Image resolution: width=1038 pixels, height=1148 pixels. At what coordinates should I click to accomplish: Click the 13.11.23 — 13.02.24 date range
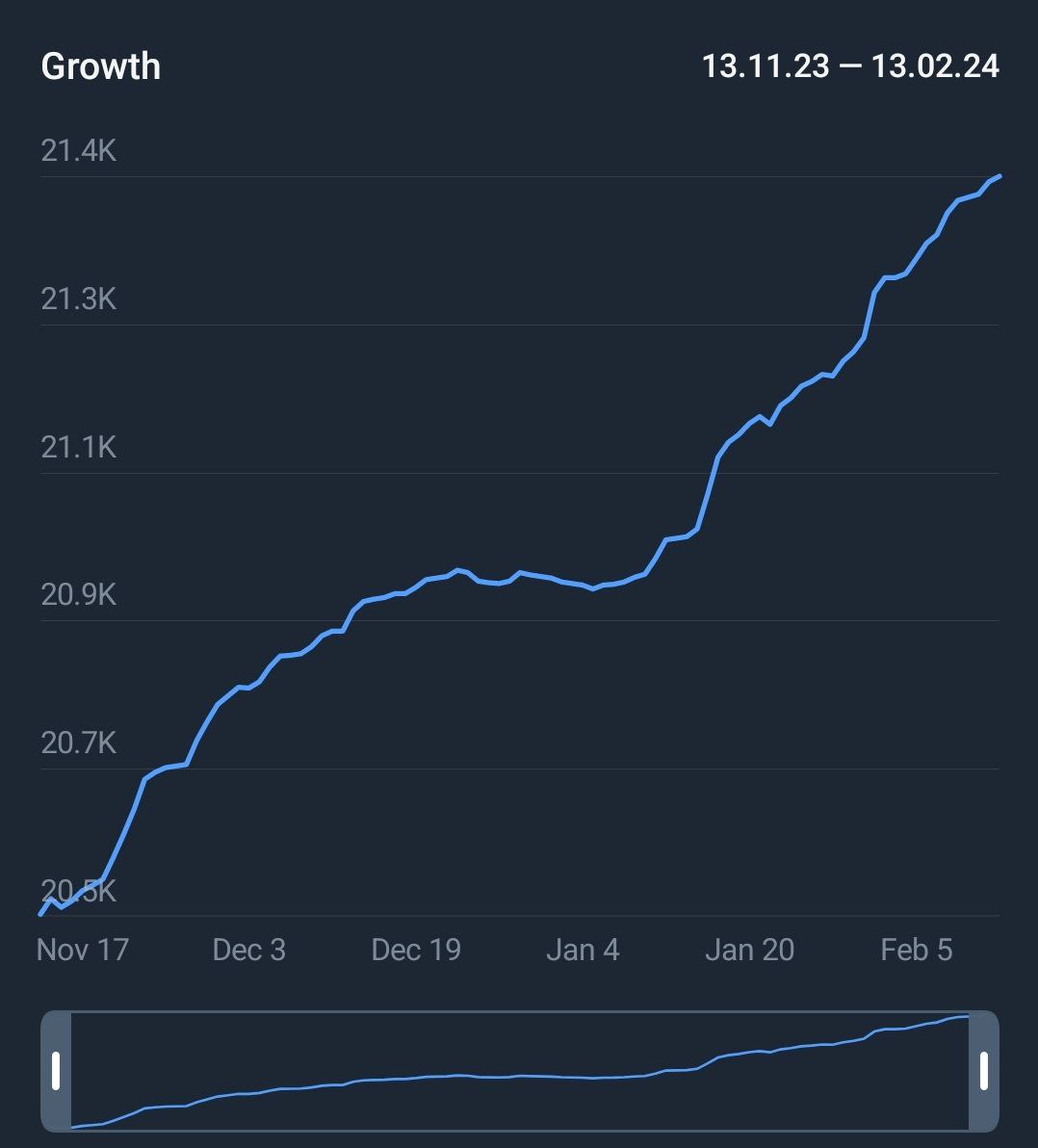coord(850,66)
